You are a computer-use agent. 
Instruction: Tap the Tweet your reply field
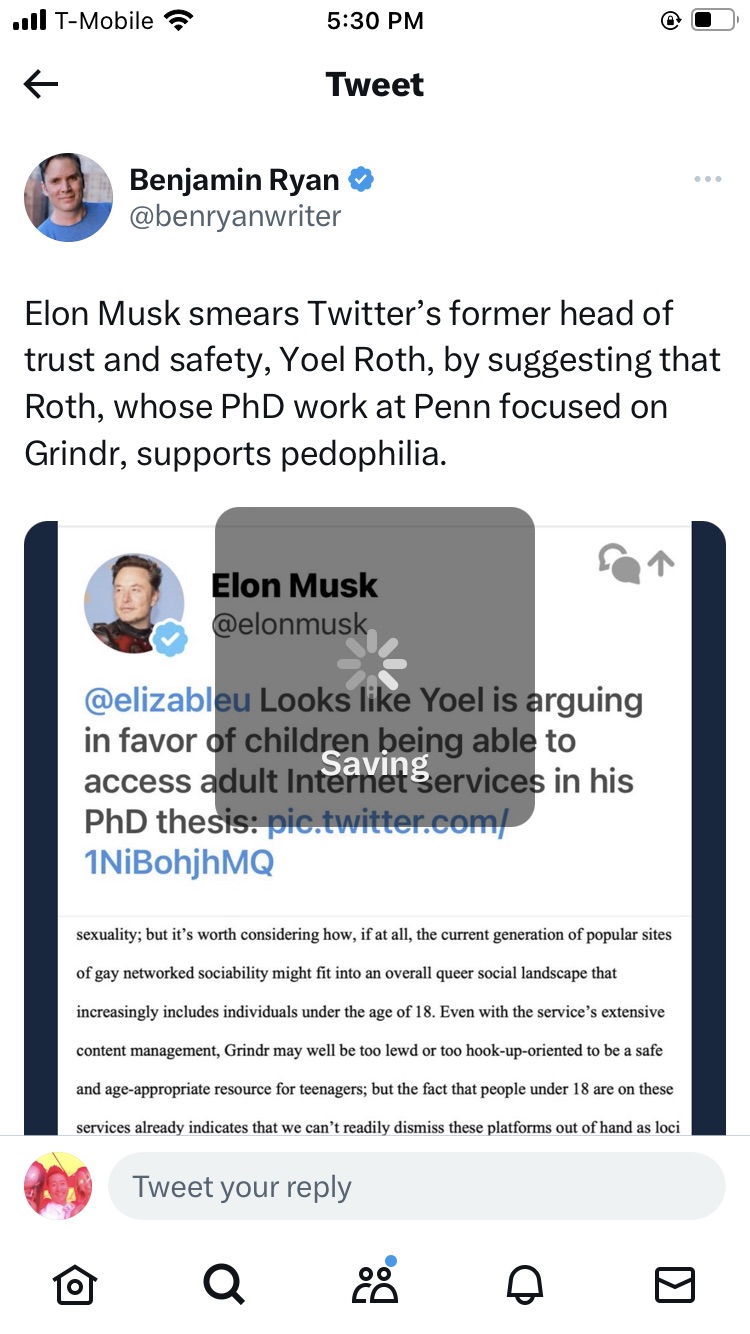[416, 1186]
